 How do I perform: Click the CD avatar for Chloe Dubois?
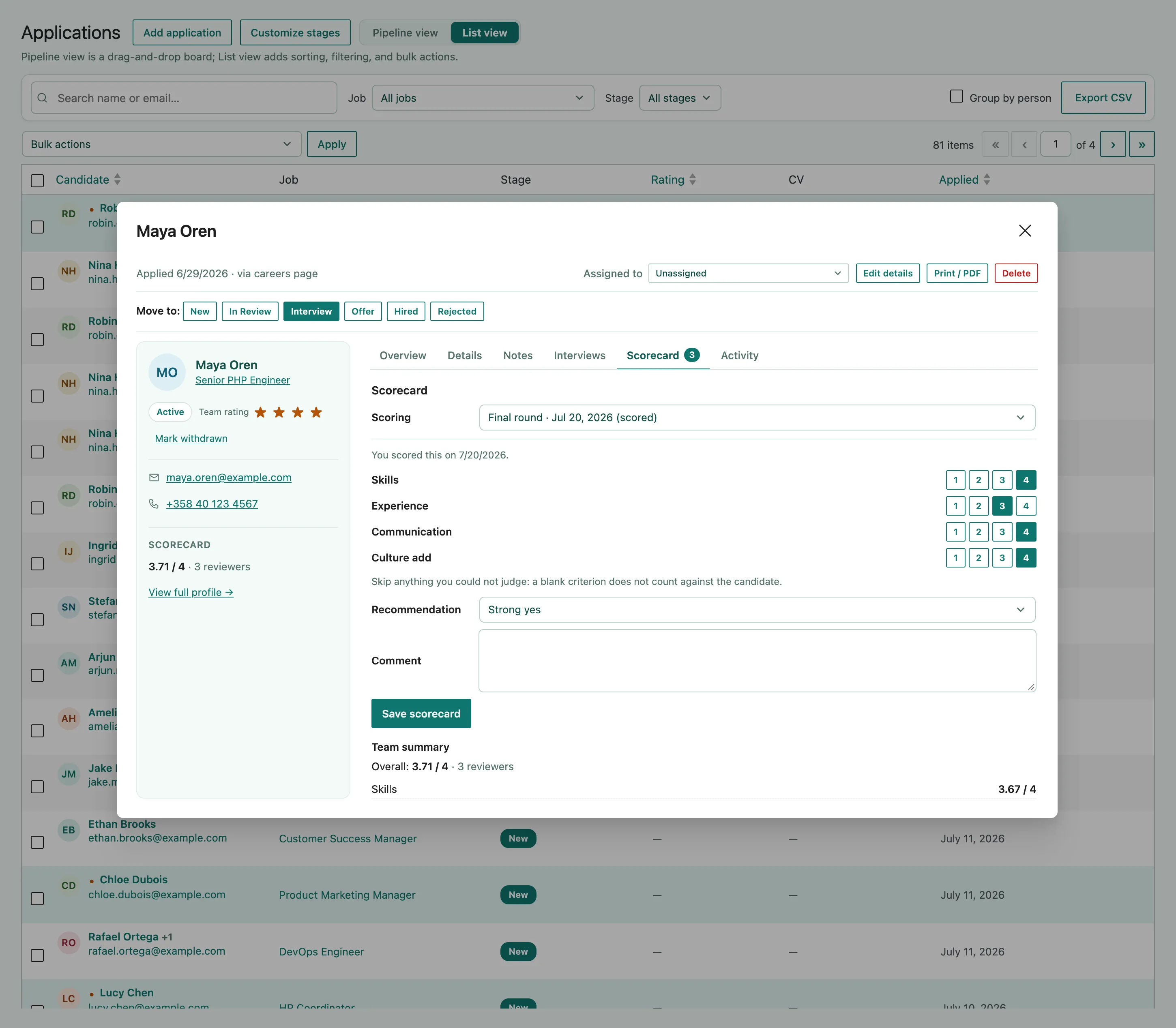[x=69, y=886]
